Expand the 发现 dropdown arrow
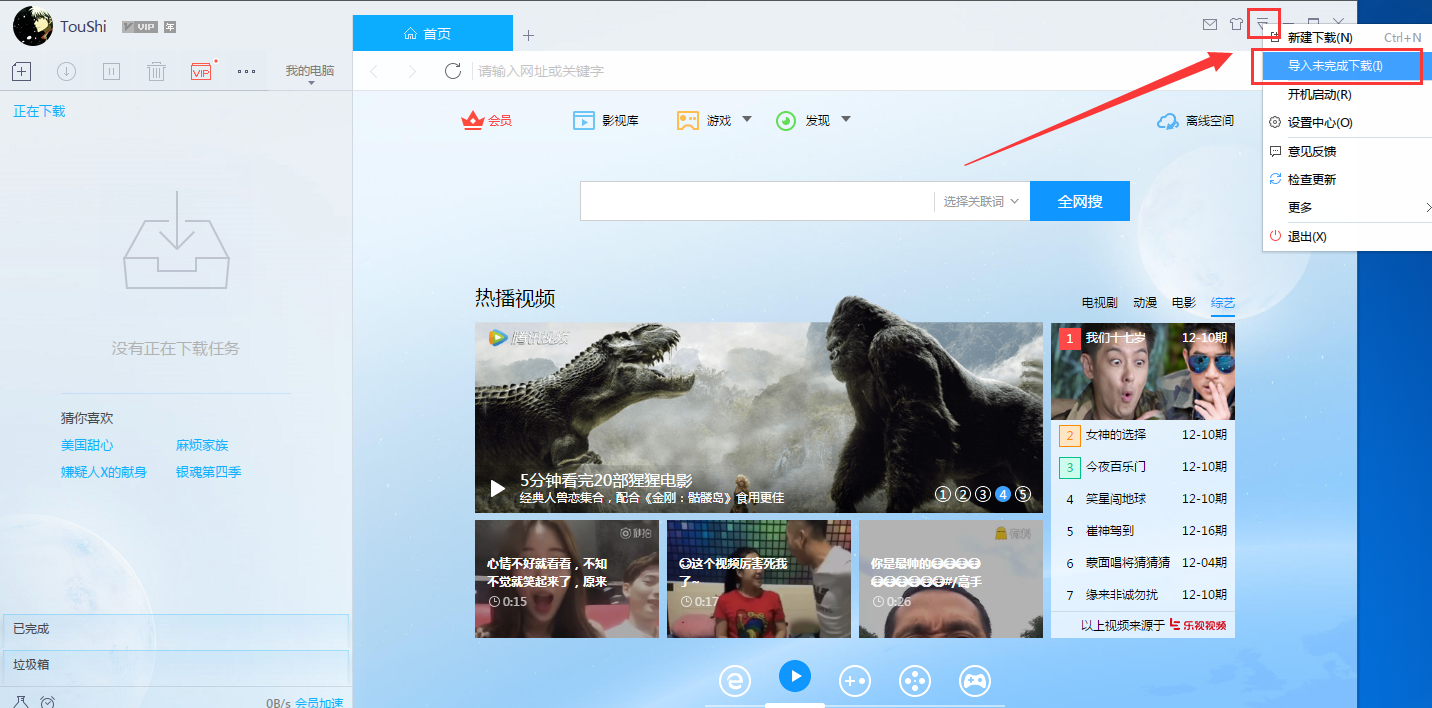Viewport: 1432px width, 708px height. [846, 120]
